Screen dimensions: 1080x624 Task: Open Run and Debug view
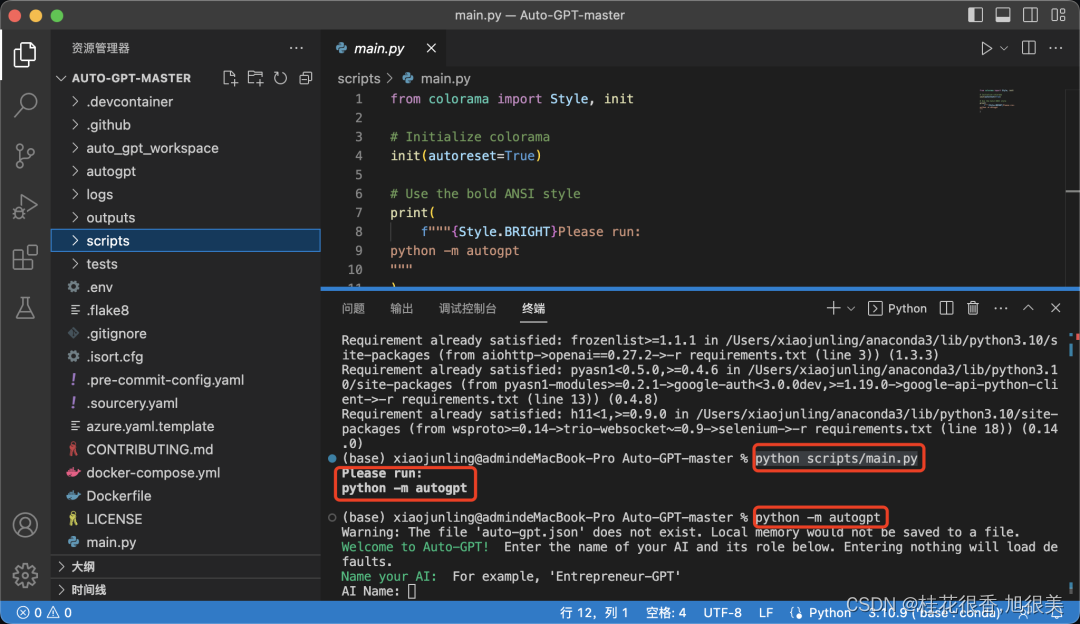click(25, 207)
